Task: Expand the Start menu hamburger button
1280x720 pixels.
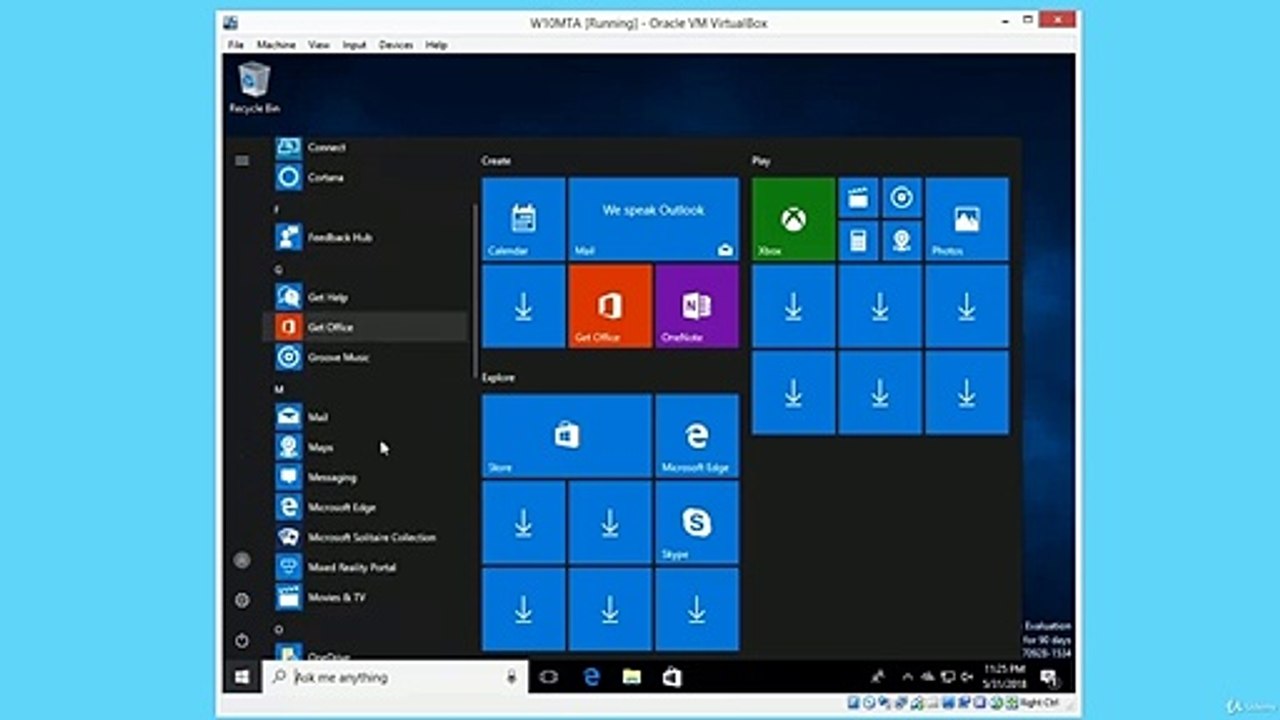Action: click(x=242, y=160)
